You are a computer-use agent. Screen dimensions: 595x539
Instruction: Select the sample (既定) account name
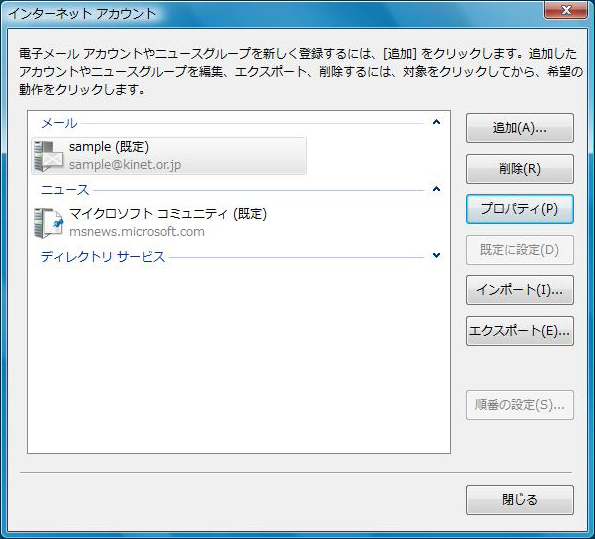pos(109,147)
